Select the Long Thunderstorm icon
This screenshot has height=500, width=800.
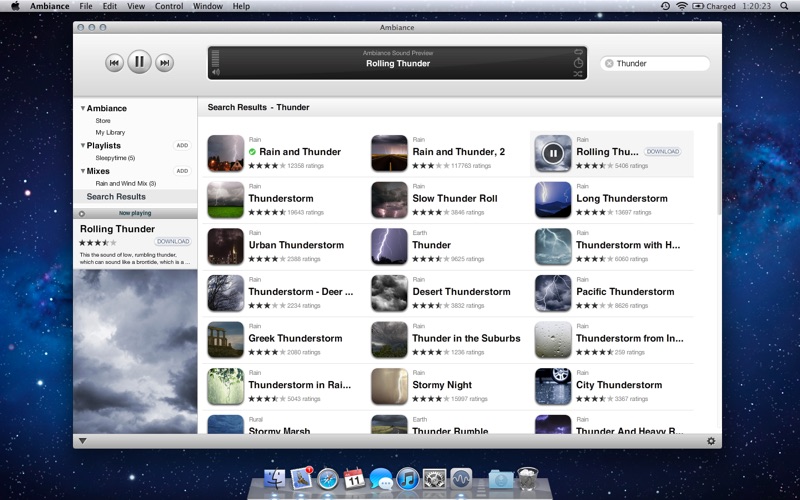[553, 200]
